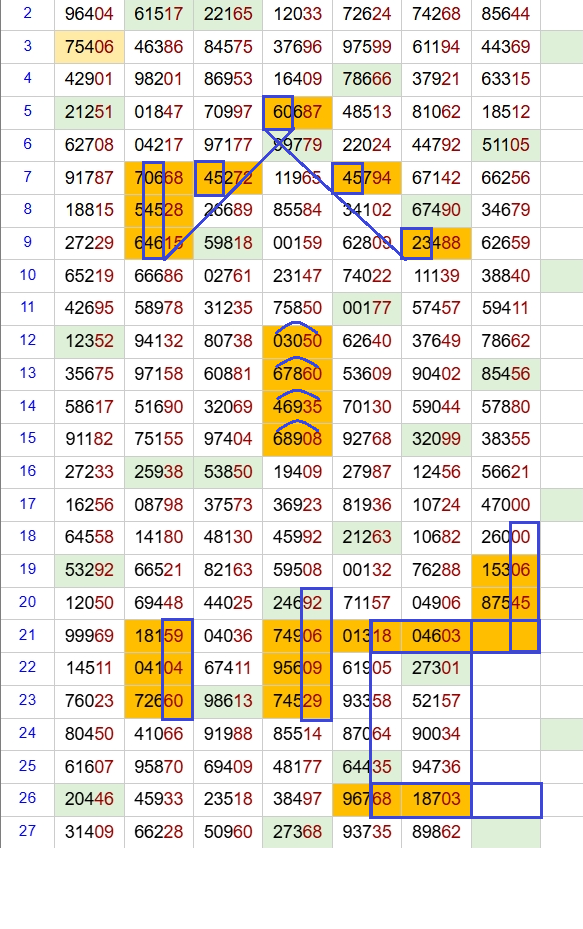Select the cell containing 87545
Screen dimensions: 583x929
pyautogui.click(x=505, y=603)
